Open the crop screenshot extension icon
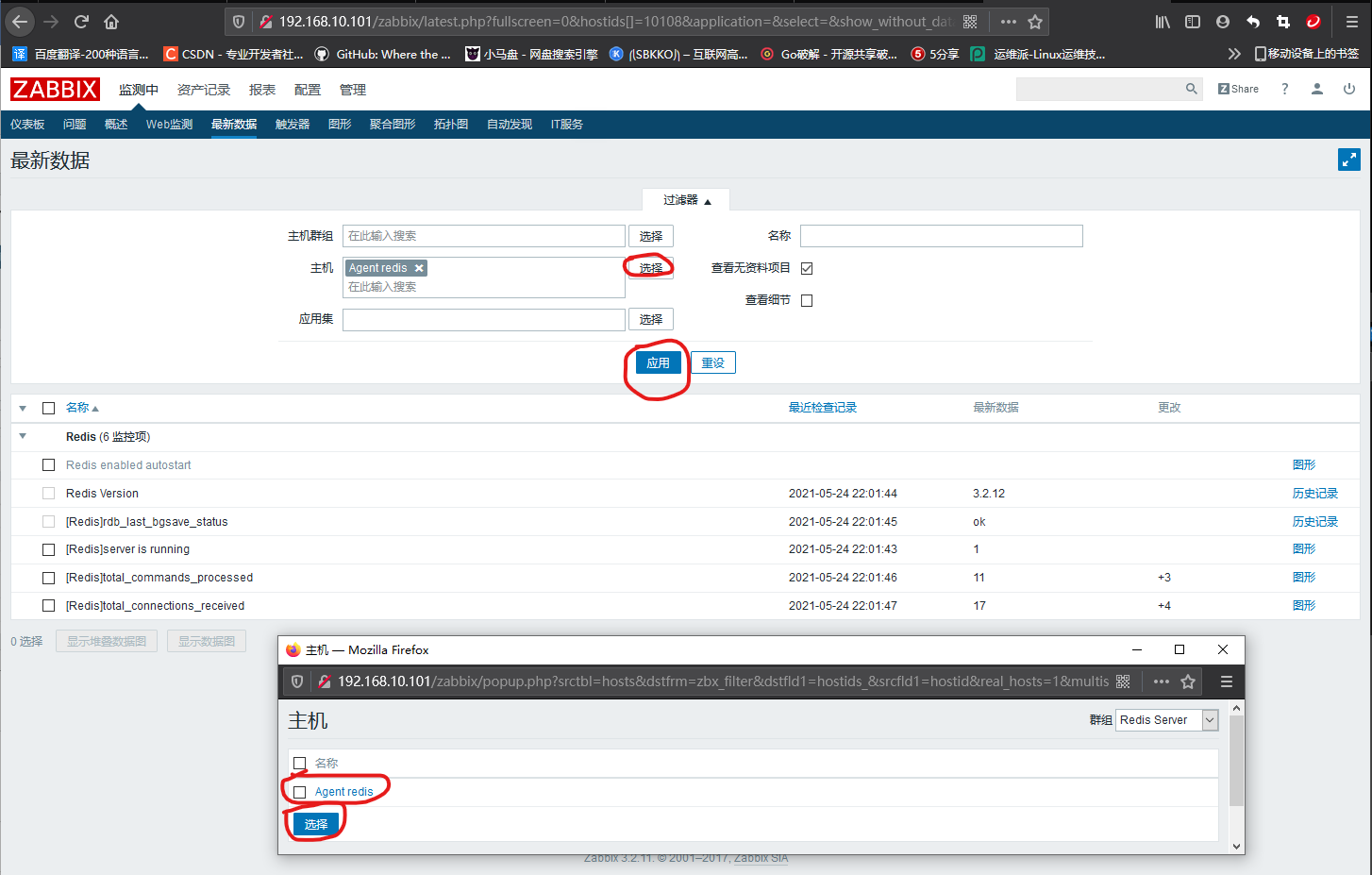Image resolution: width=1372 pixels, height=875 pixels. click(x=1283, y=22)
